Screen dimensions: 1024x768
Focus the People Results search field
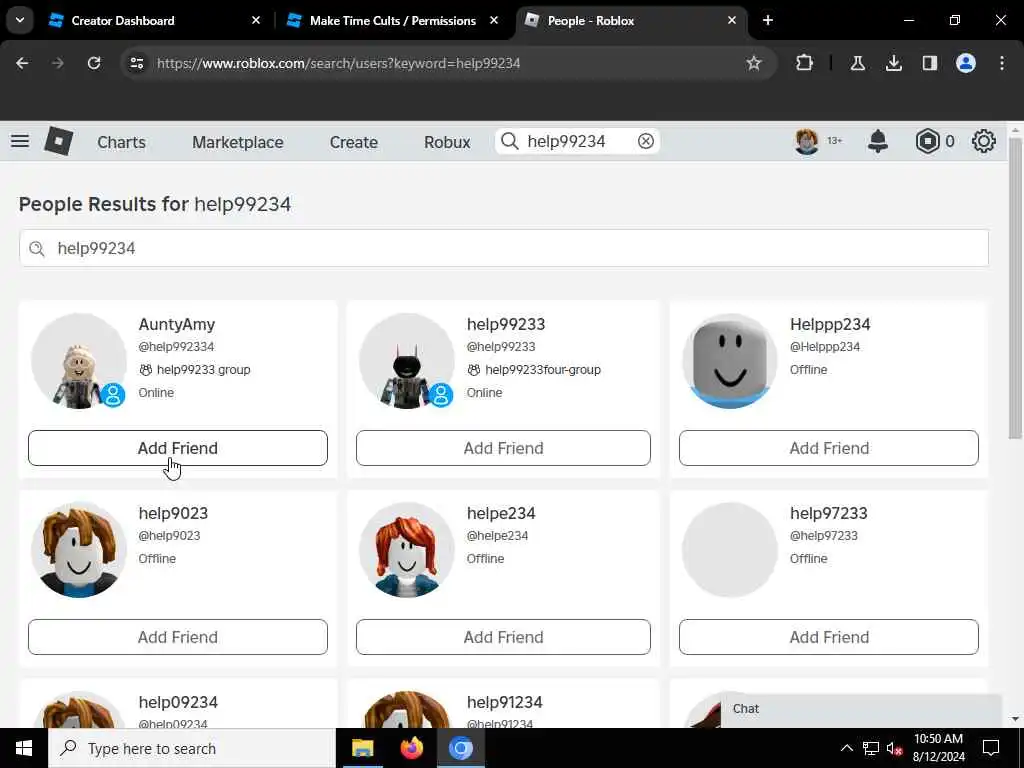click(x=504, y=248)
